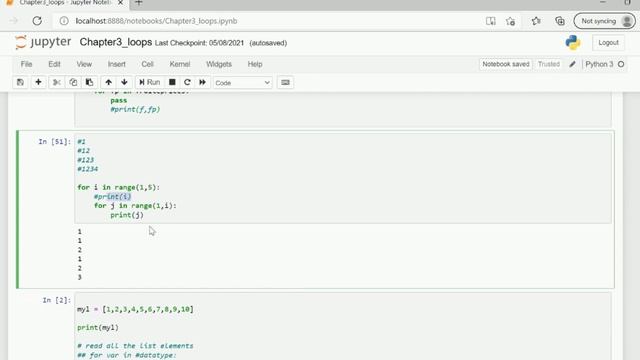640x360 pixels.
Task: Click the line 'for j in range(1,i):'
Action: click(x=135, y=206)
